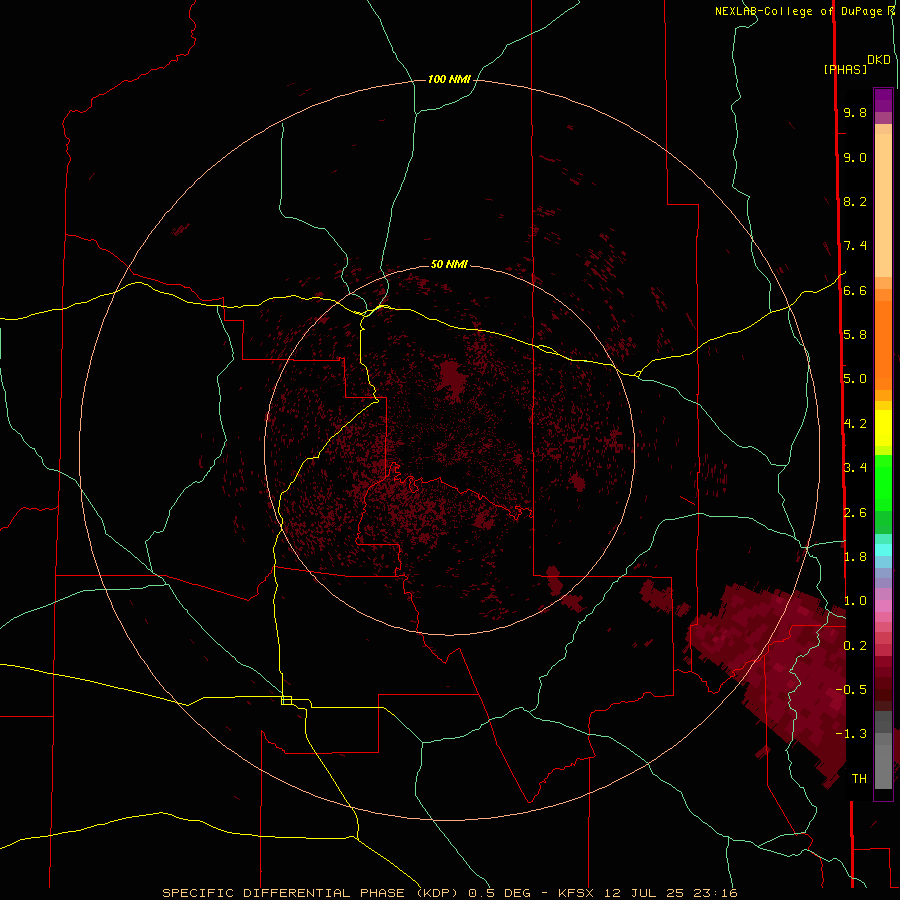This screenshot has height=900, width=900.
Task: Click the [PHAS] legend unit label
Action: pos(845,69)
